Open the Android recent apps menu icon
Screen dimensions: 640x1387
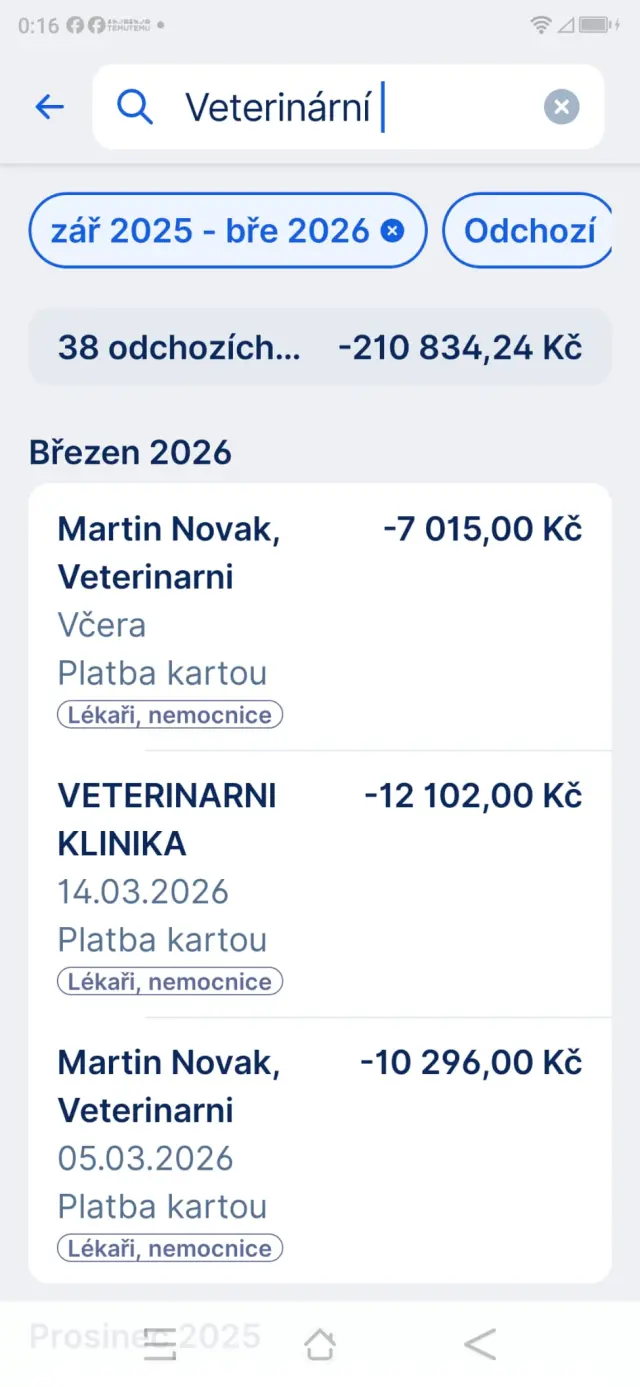[x=160, y=1344]
